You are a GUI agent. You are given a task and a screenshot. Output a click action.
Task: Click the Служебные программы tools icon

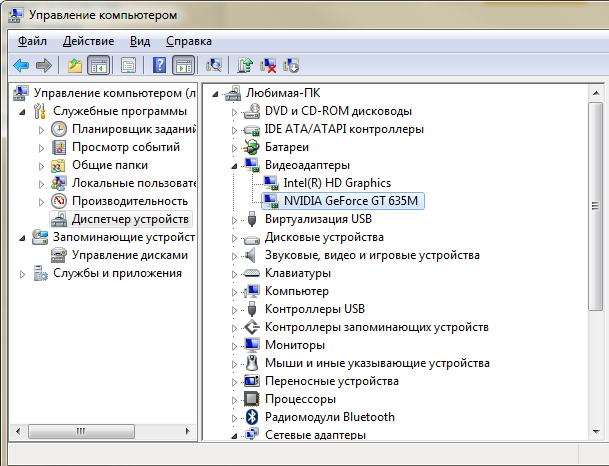click(x=40, y=111)
